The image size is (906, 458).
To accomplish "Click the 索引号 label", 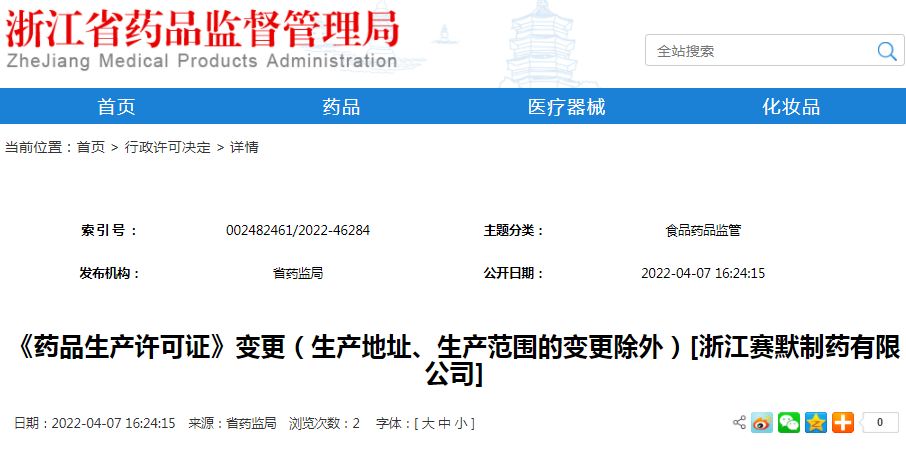I will [x=109, y=230].
